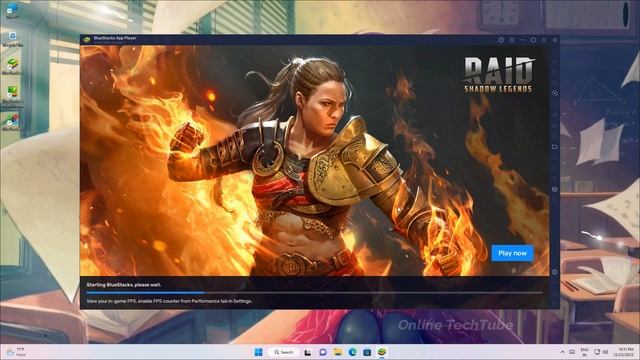The width and height of the screenshot is (640, 360).
Task: Click the FPS counter tip text
Action: [169, 301]
